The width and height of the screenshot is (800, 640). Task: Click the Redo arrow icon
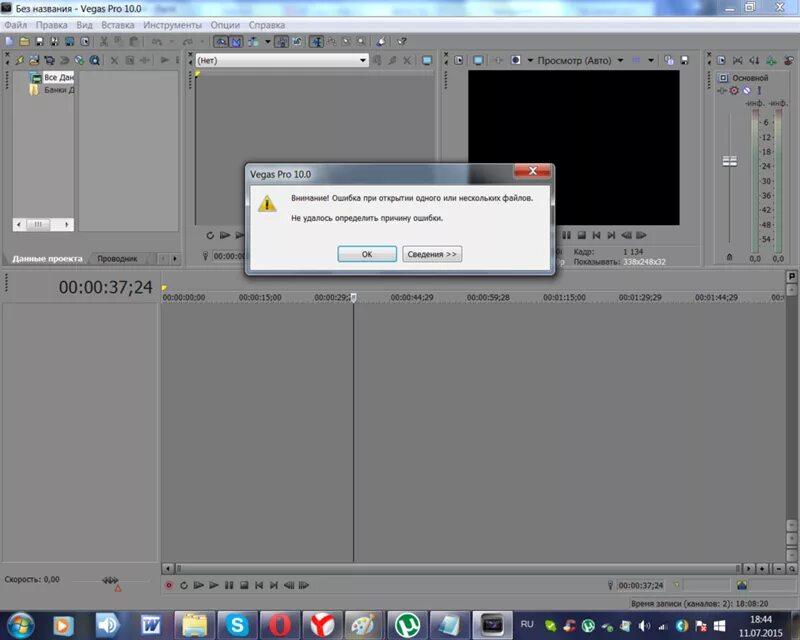click(188, 42)
